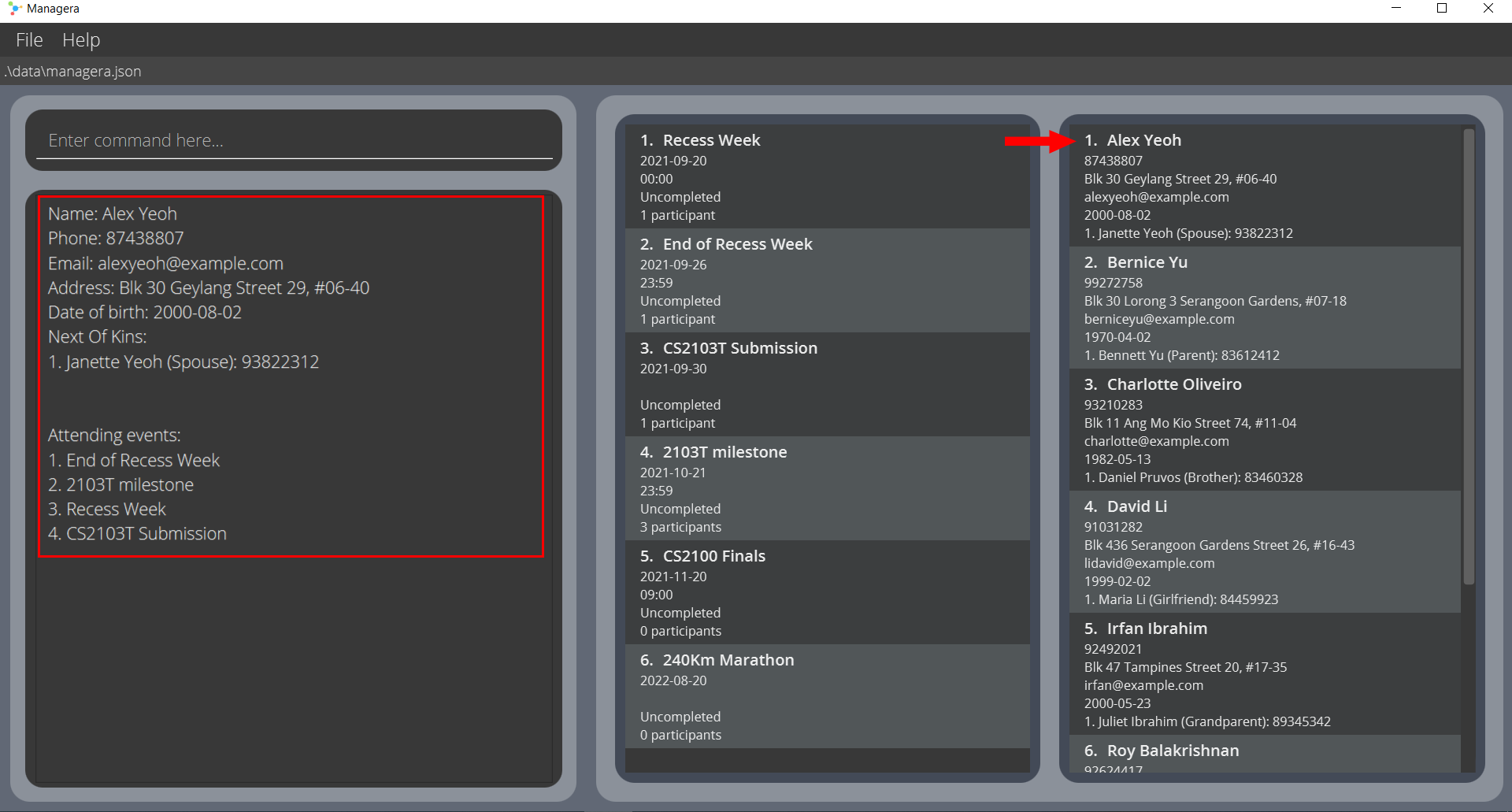The width and height of the screenshot is (1512, 812).
Task: Click '3. Recess Week' in attending list
Action: (107, 509)
